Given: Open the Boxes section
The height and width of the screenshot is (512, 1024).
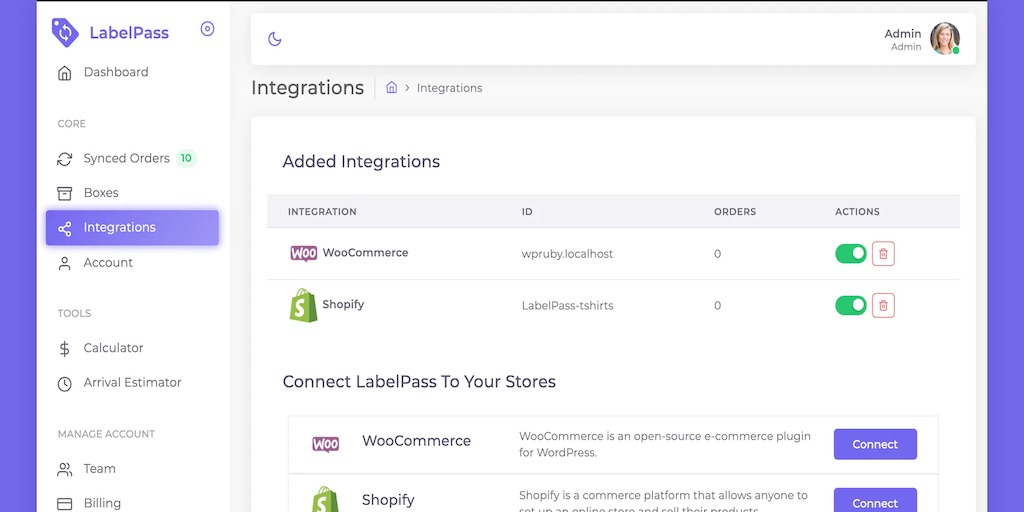Looking at the screenshot, I should pyautogui.click(x=101, y=193).
